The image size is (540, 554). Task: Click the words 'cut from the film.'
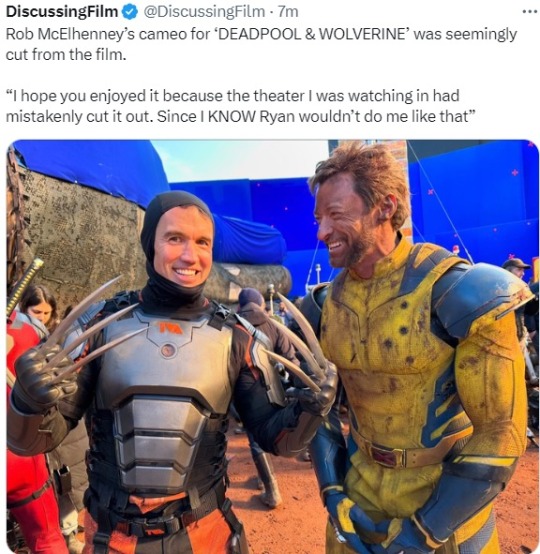[x=66, y=55]
